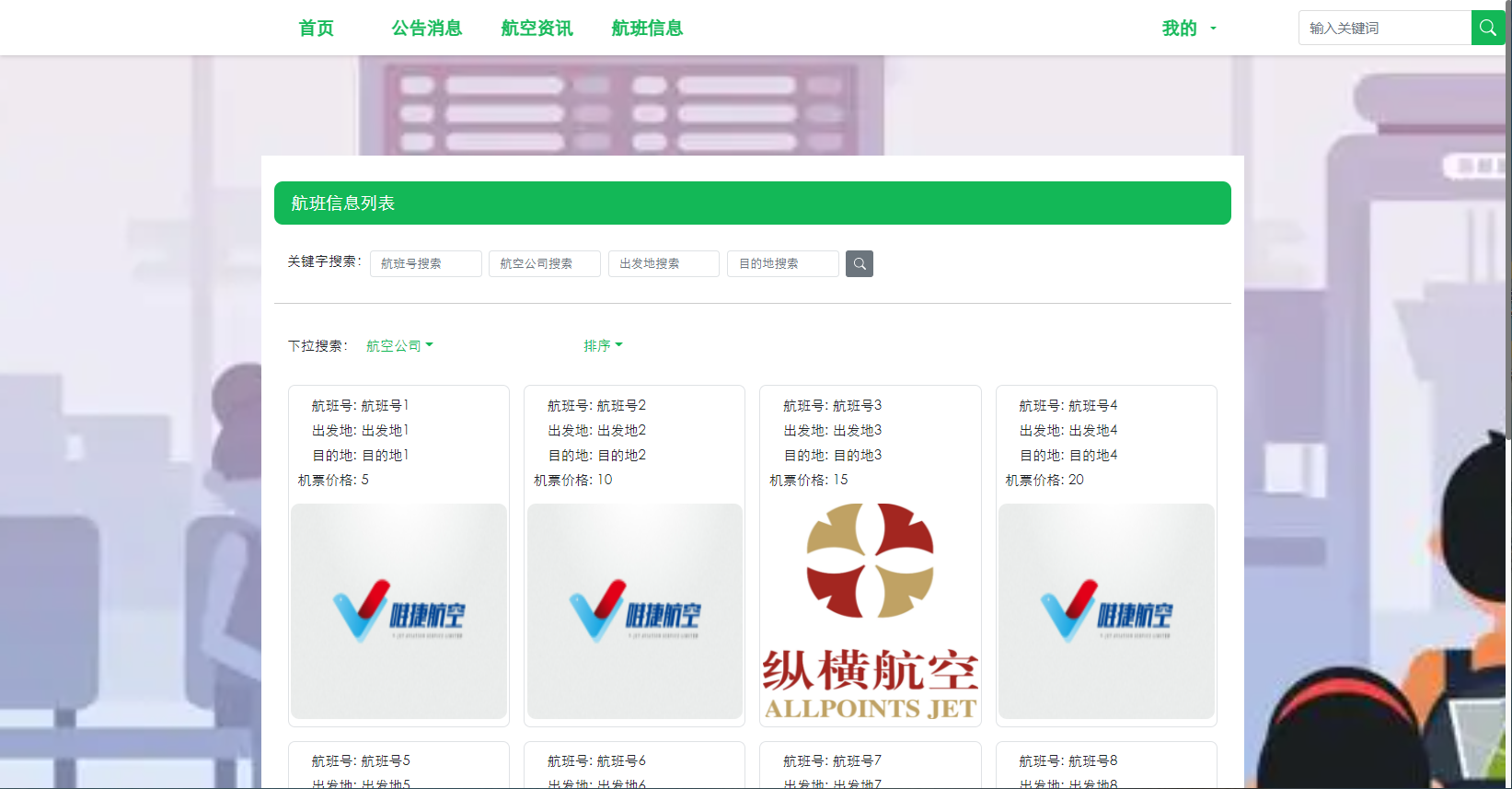
Task: Click the 出发地搜索 input field
Action: 664,263
